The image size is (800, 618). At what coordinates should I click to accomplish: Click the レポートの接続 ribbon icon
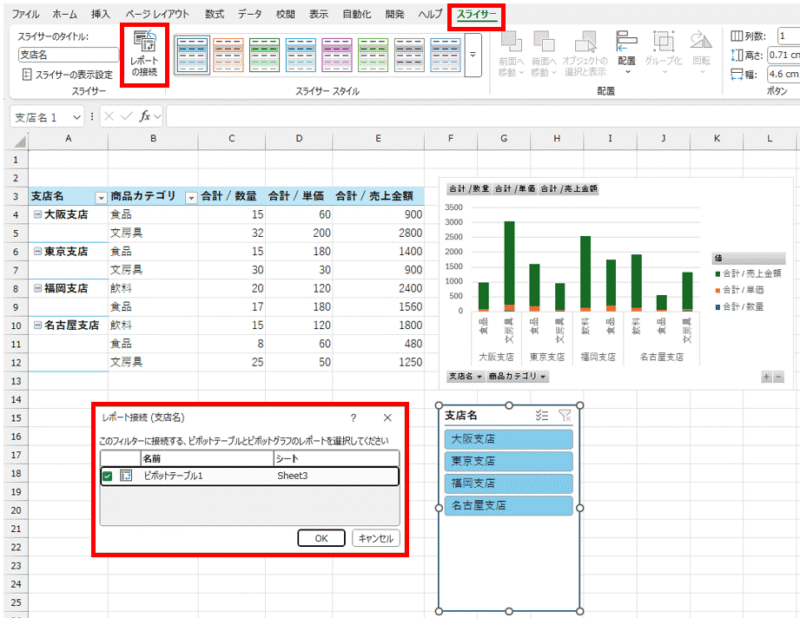tap(144, 53)
